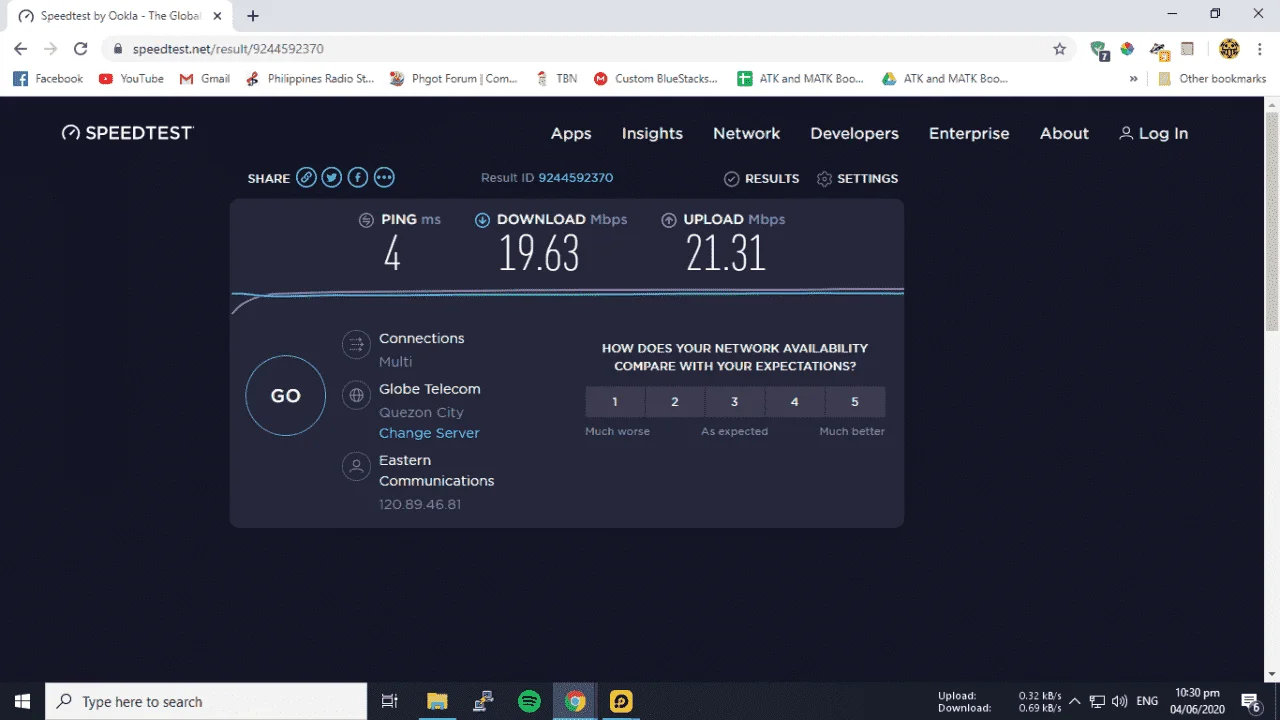The image size is (1280, 720).
Task: Click the address bar URL
Action: tap(228, 48)
